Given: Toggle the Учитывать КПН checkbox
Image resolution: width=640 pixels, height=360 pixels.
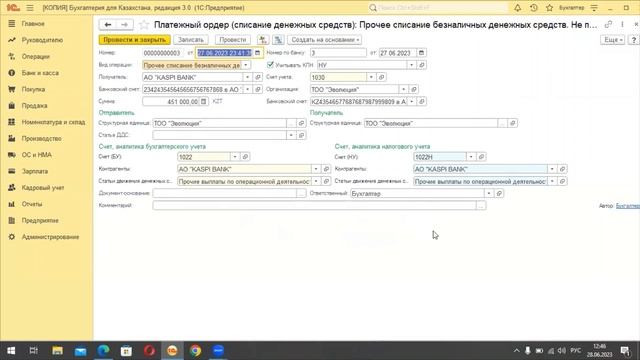Looking at the screenshot, I should (x=270, y=64).
